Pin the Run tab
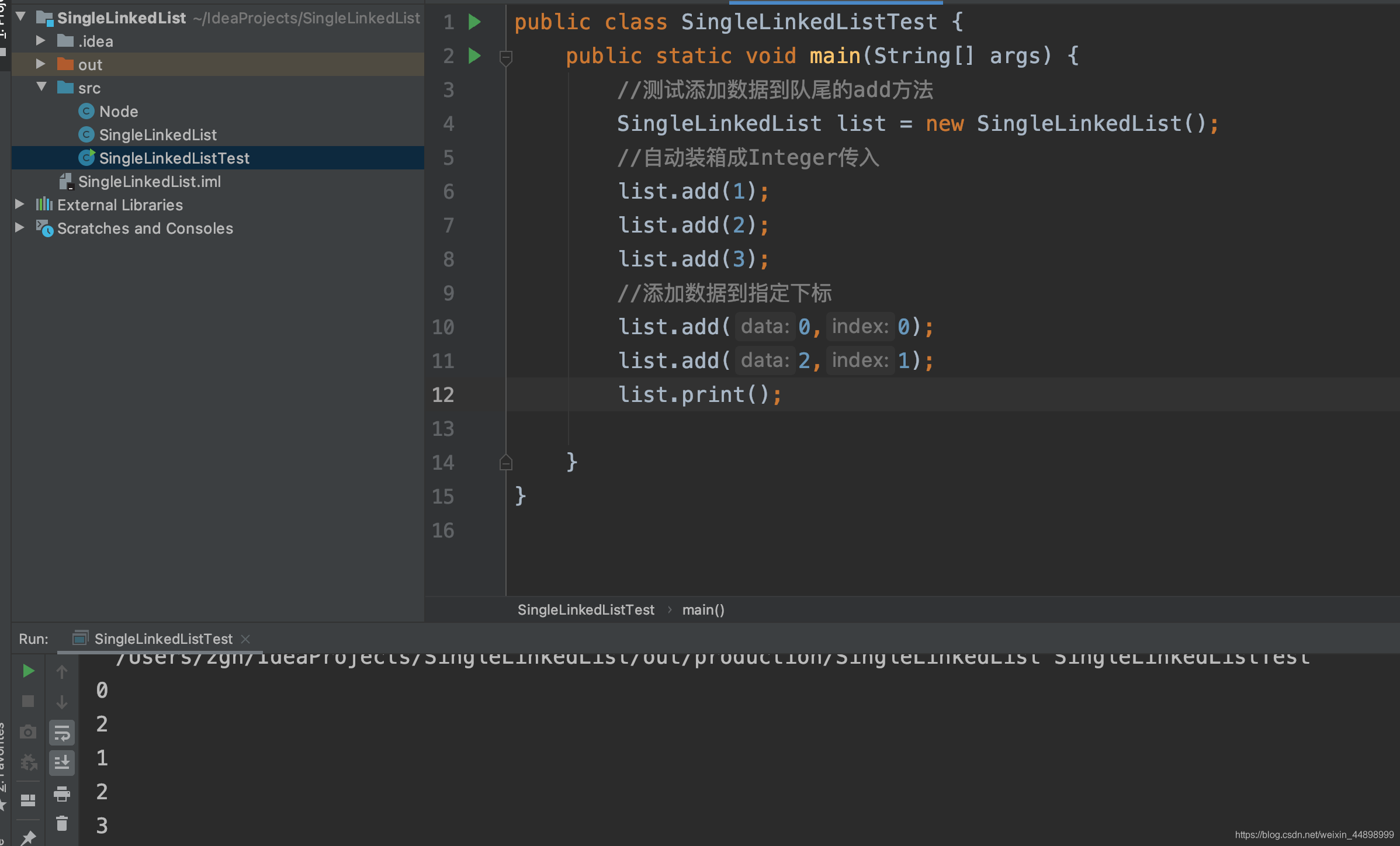 coord(28,838)
